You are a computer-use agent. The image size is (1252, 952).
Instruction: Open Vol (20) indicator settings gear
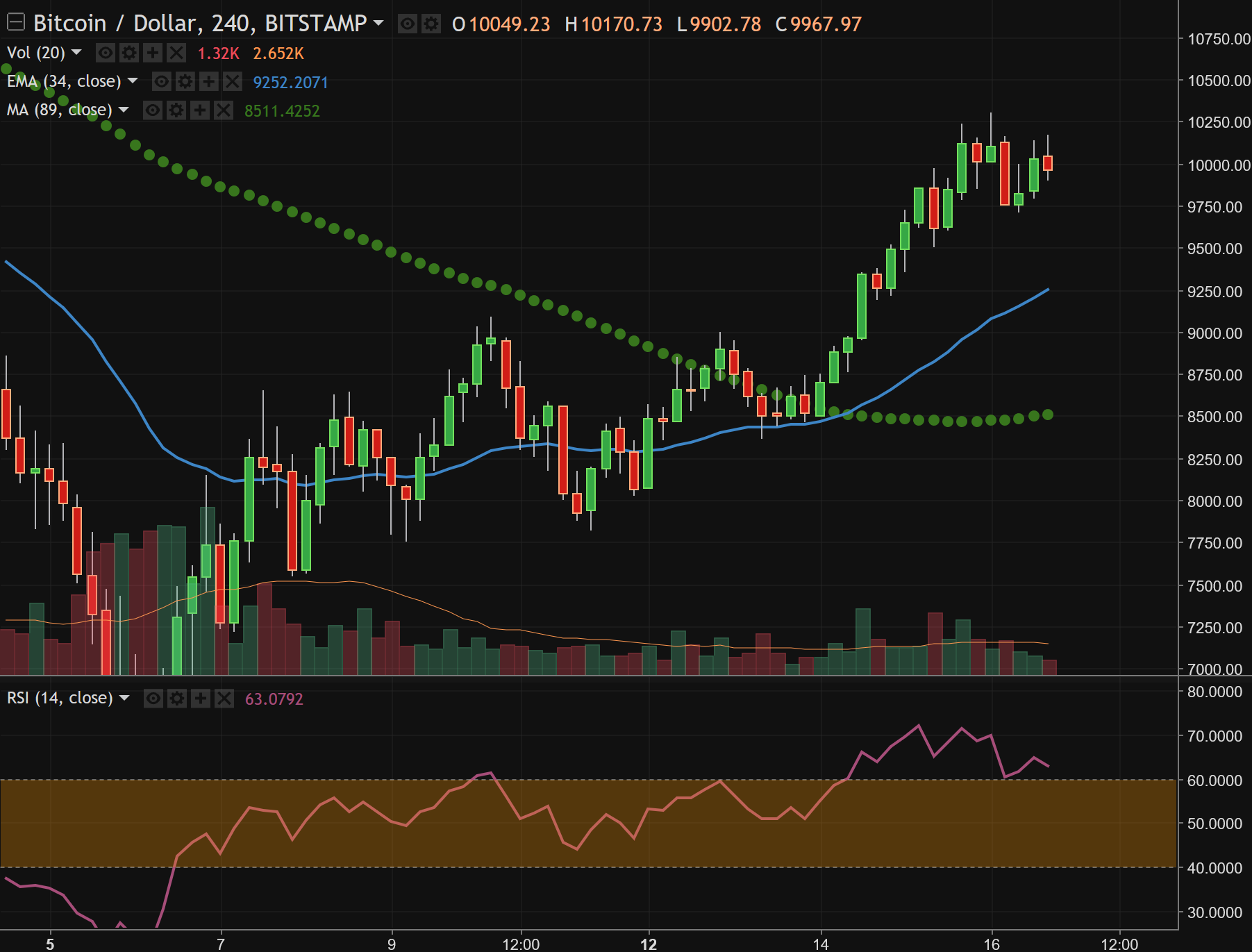click(129, 53)
